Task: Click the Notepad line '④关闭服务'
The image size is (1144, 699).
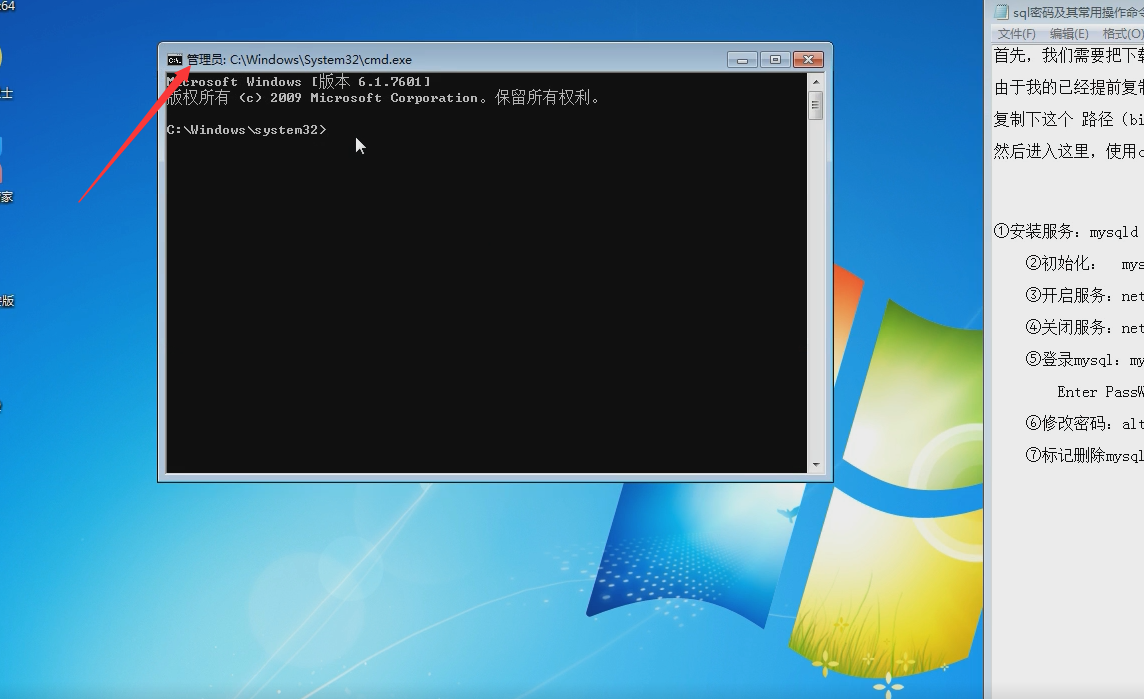Action: (x=1084, y=328)
